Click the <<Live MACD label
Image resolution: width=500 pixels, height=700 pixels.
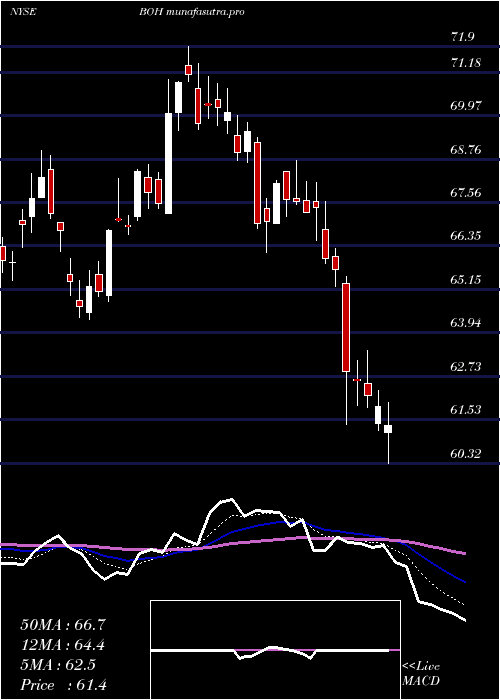pyautogui.click(x=421, y=674)
